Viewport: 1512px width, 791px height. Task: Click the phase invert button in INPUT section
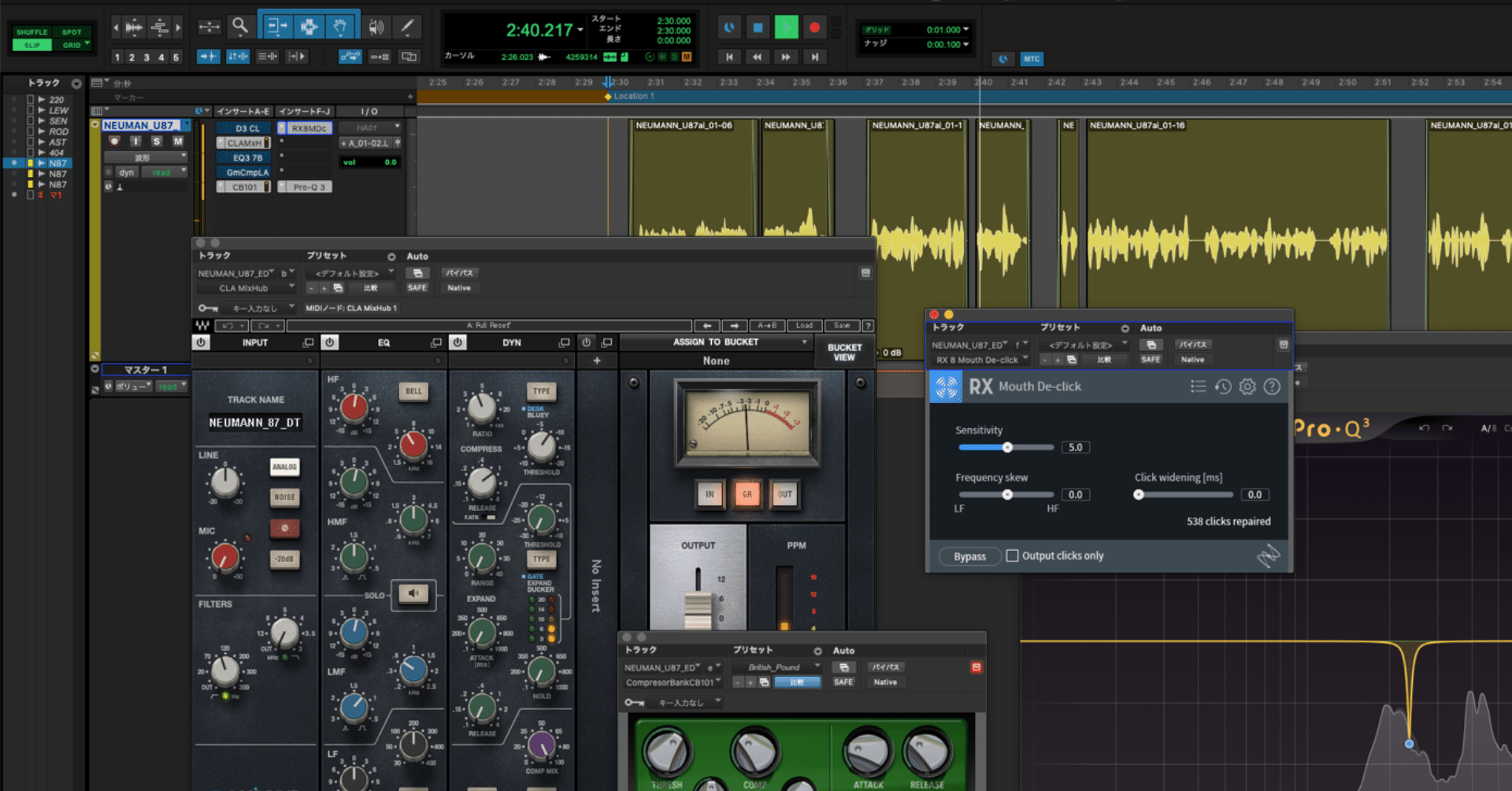click(284, 528)
